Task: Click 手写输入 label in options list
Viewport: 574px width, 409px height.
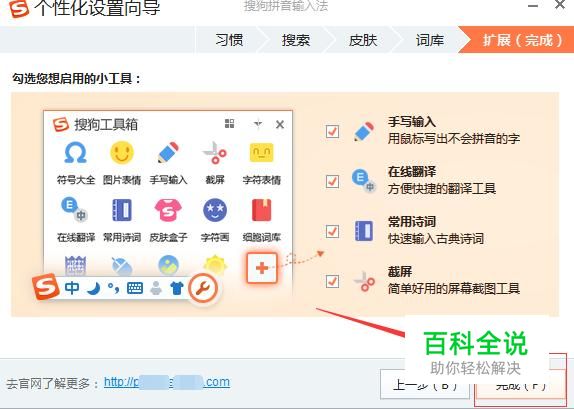Action: tap(412, 122)
